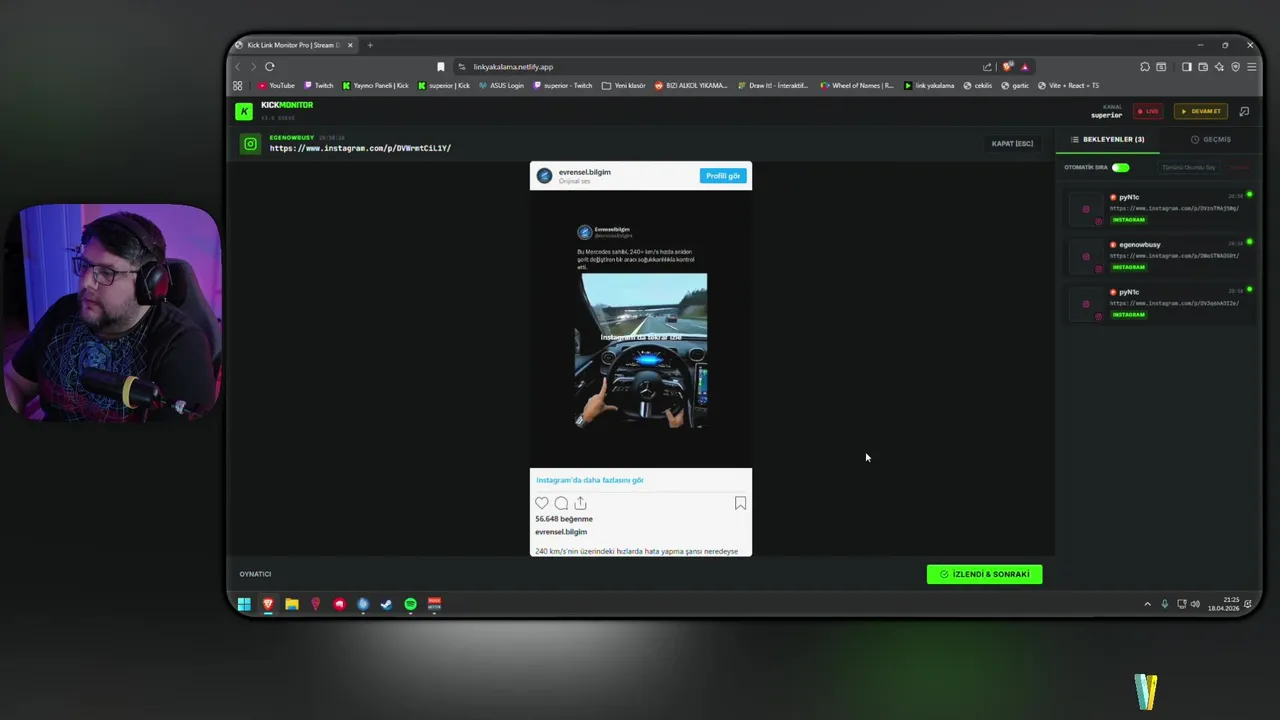Open the Brave browser icon in taskbar
This screenshot has height=720, width=1280.
coord(268,604)
